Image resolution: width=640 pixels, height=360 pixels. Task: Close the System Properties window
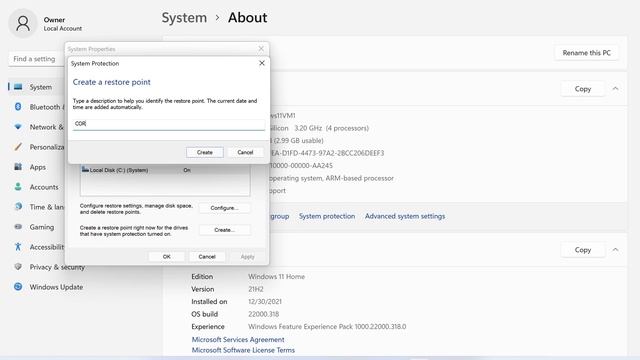tap(261, 49)
